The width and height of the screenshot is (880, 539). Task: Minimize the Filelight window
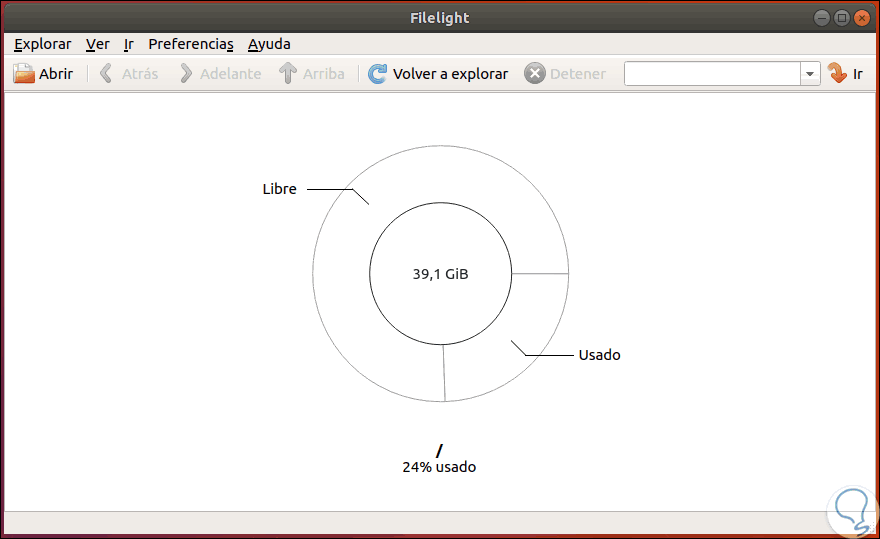[x=822, y=18]
